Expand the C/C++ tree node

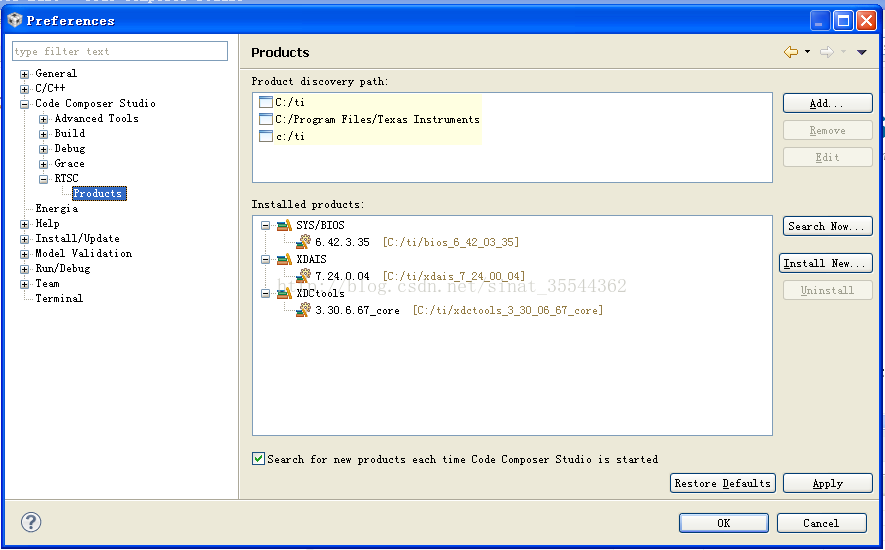coord(24,89)
